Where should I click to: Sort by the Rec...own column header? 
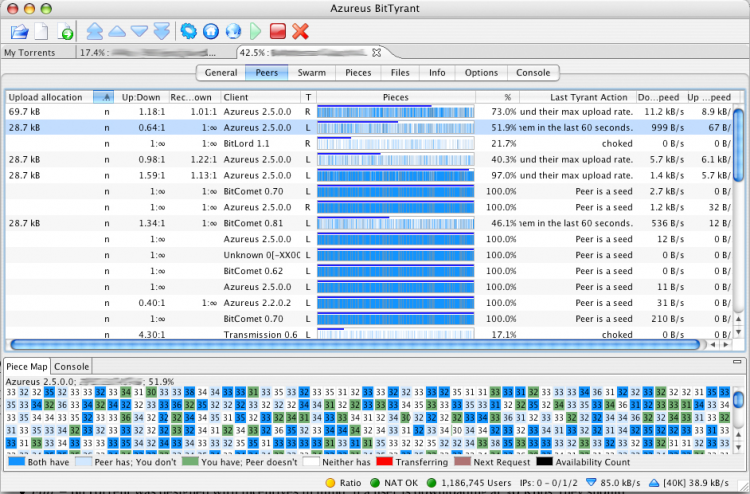(195, 97)
